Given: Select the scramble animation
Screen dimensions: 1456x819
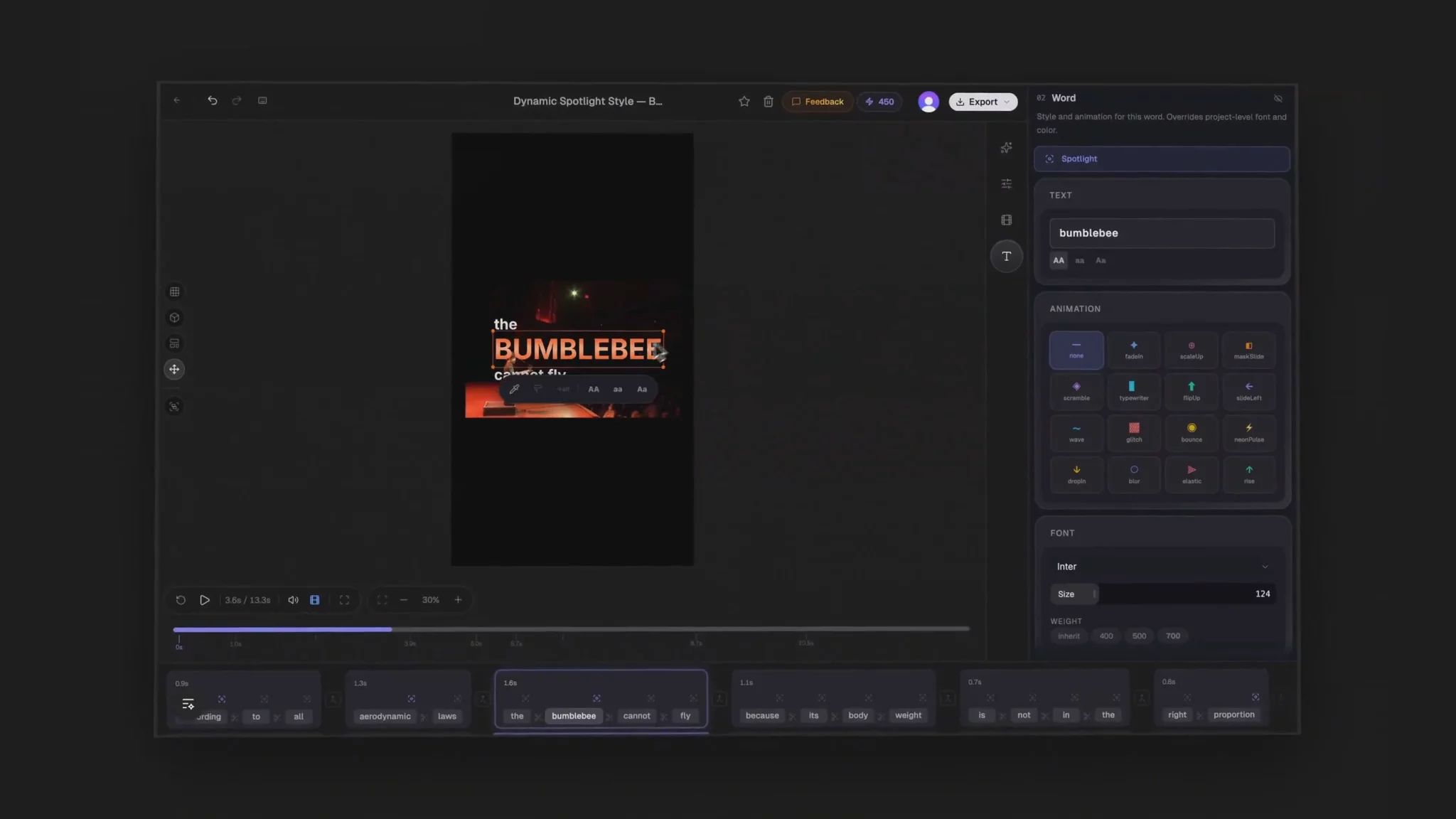Looking at the screenshot, I should (1076, 391).
